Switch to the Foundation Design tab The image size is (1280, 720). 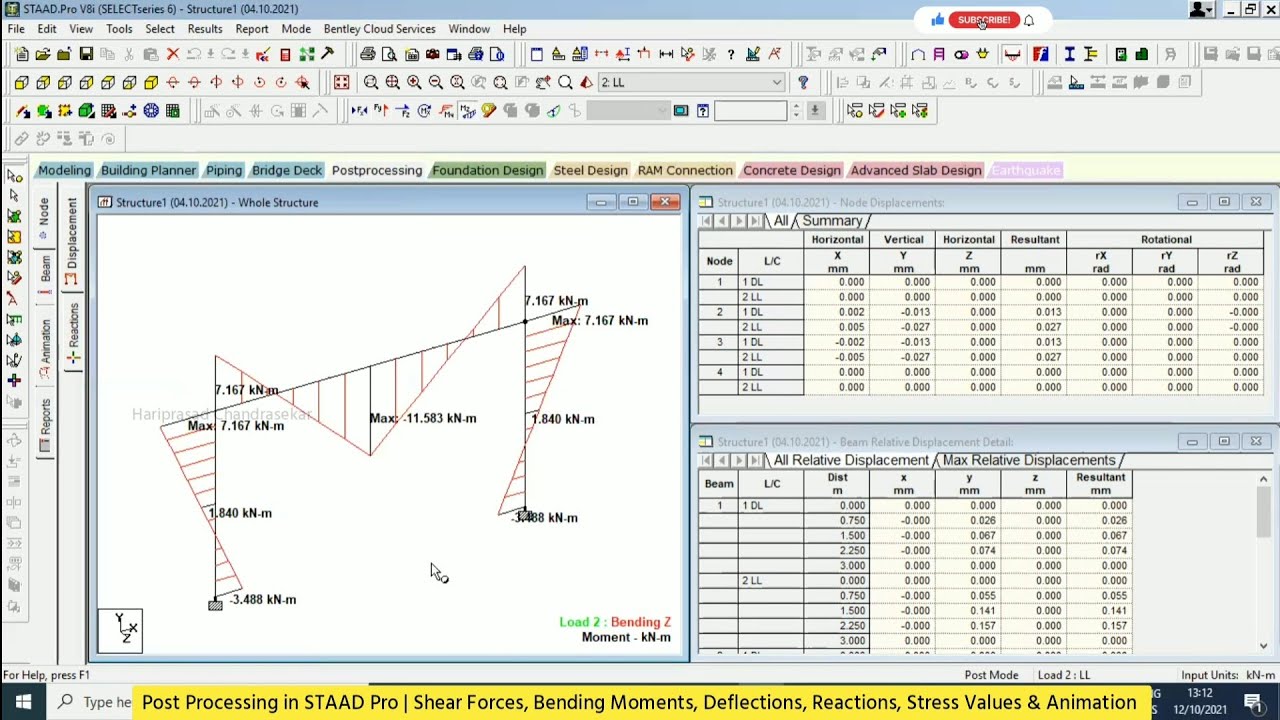(487, 170)
